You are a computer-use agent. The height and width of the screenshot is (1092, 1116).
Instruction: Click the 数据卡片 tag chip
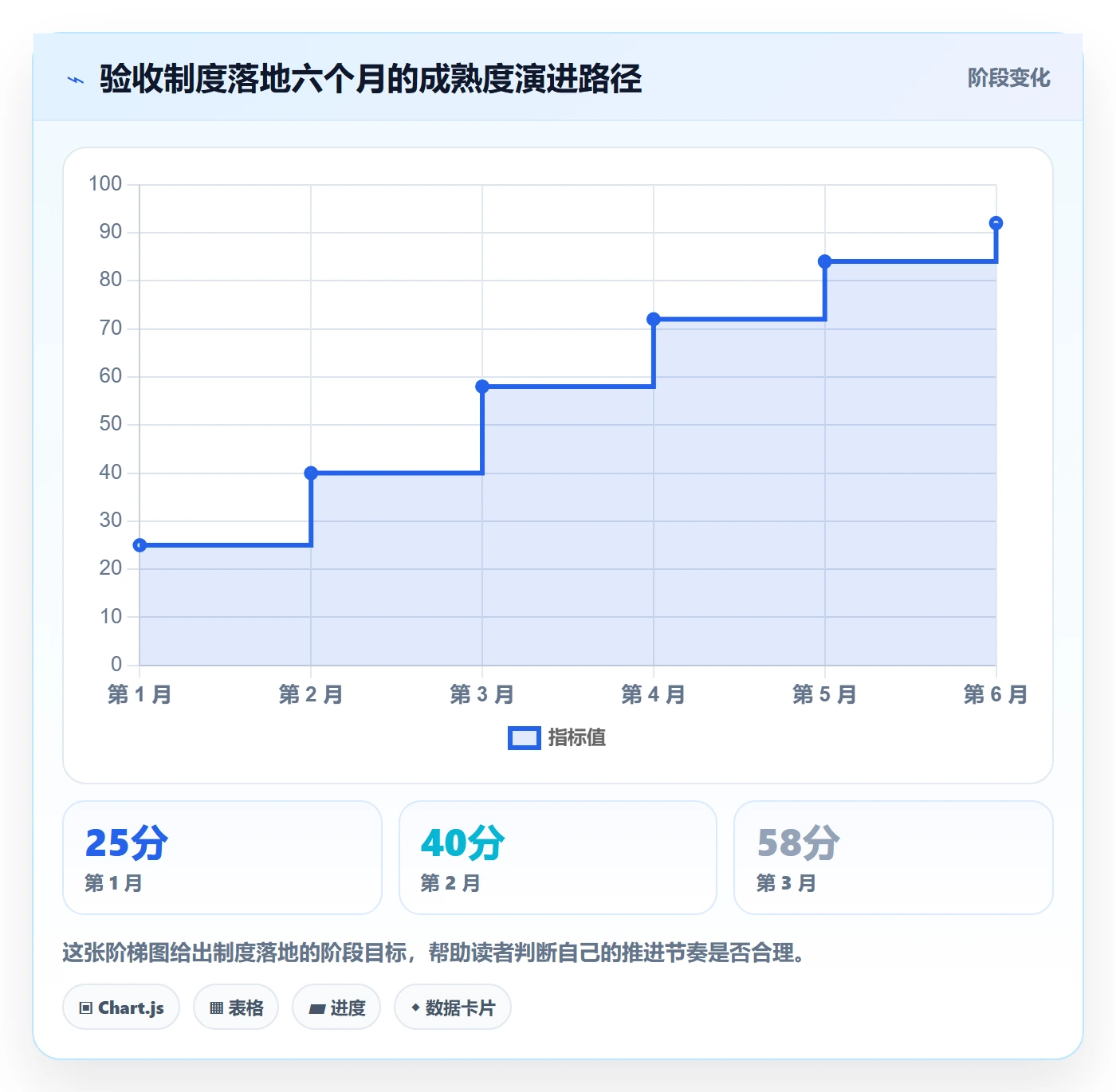click(453, 1008)
